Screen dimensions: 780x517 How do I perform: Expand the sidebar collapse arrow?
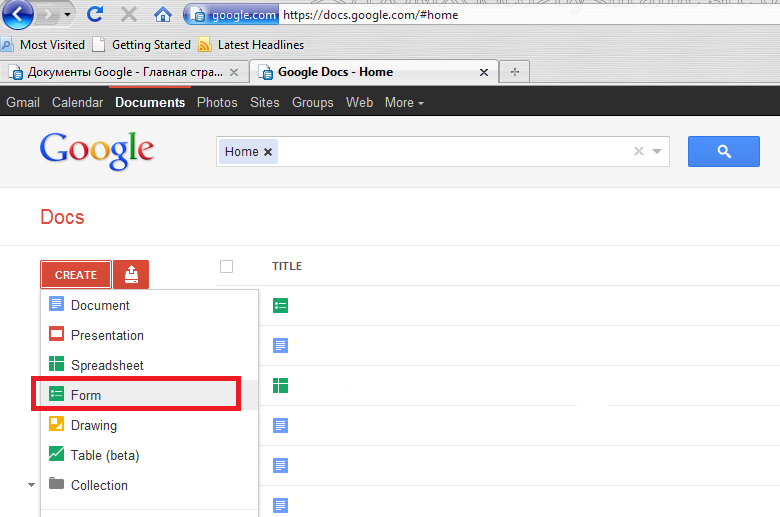tap(31, 485)
